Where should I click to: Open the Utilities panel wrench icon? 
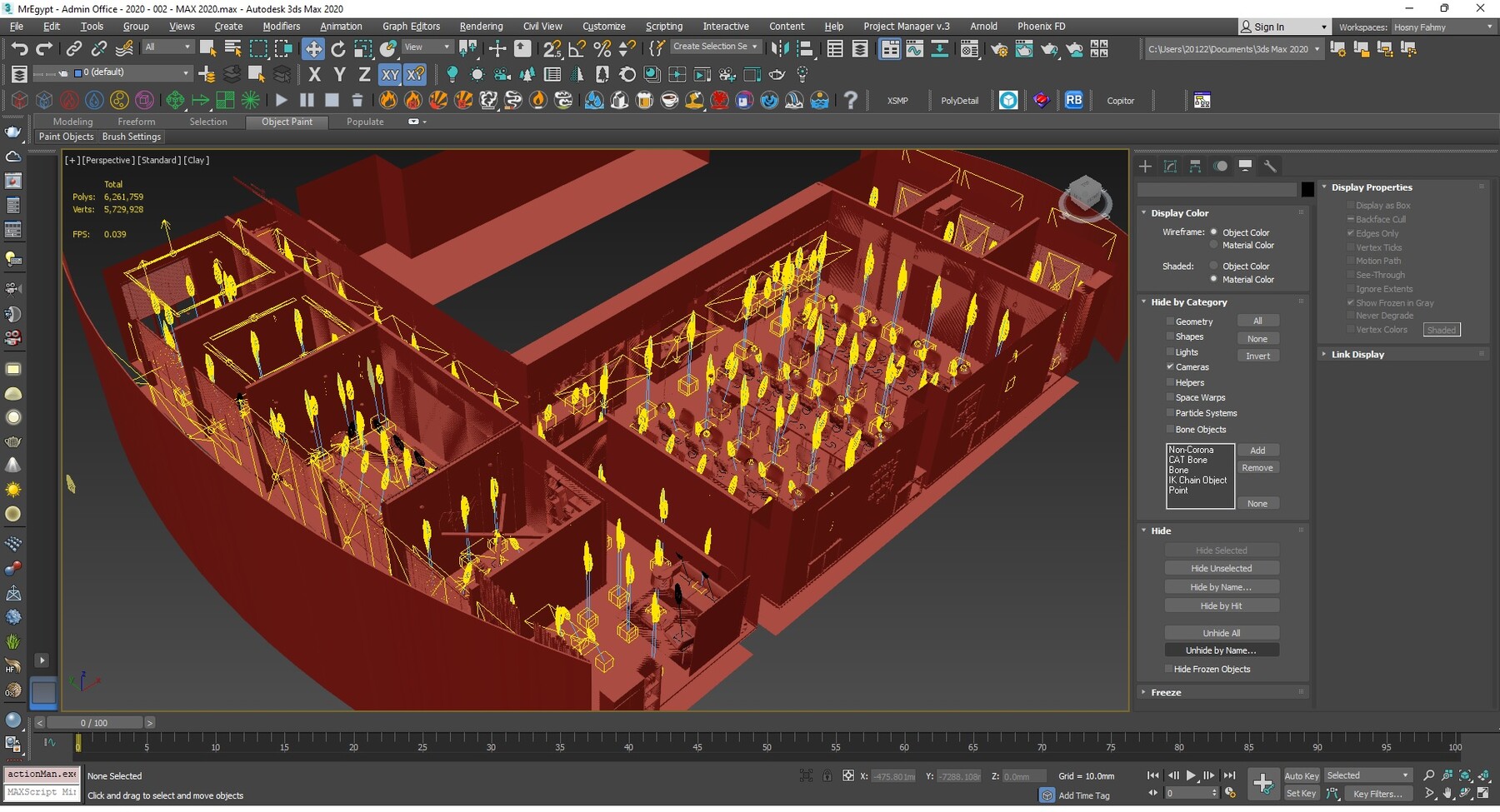[x=1270, y=167]
